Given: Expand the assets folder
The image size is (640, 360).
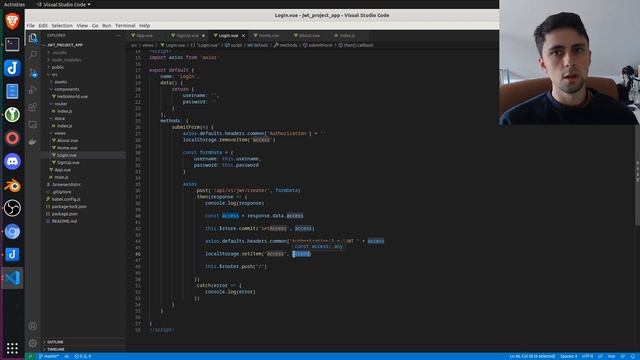Looking at the screenshot, I should 60,82.
